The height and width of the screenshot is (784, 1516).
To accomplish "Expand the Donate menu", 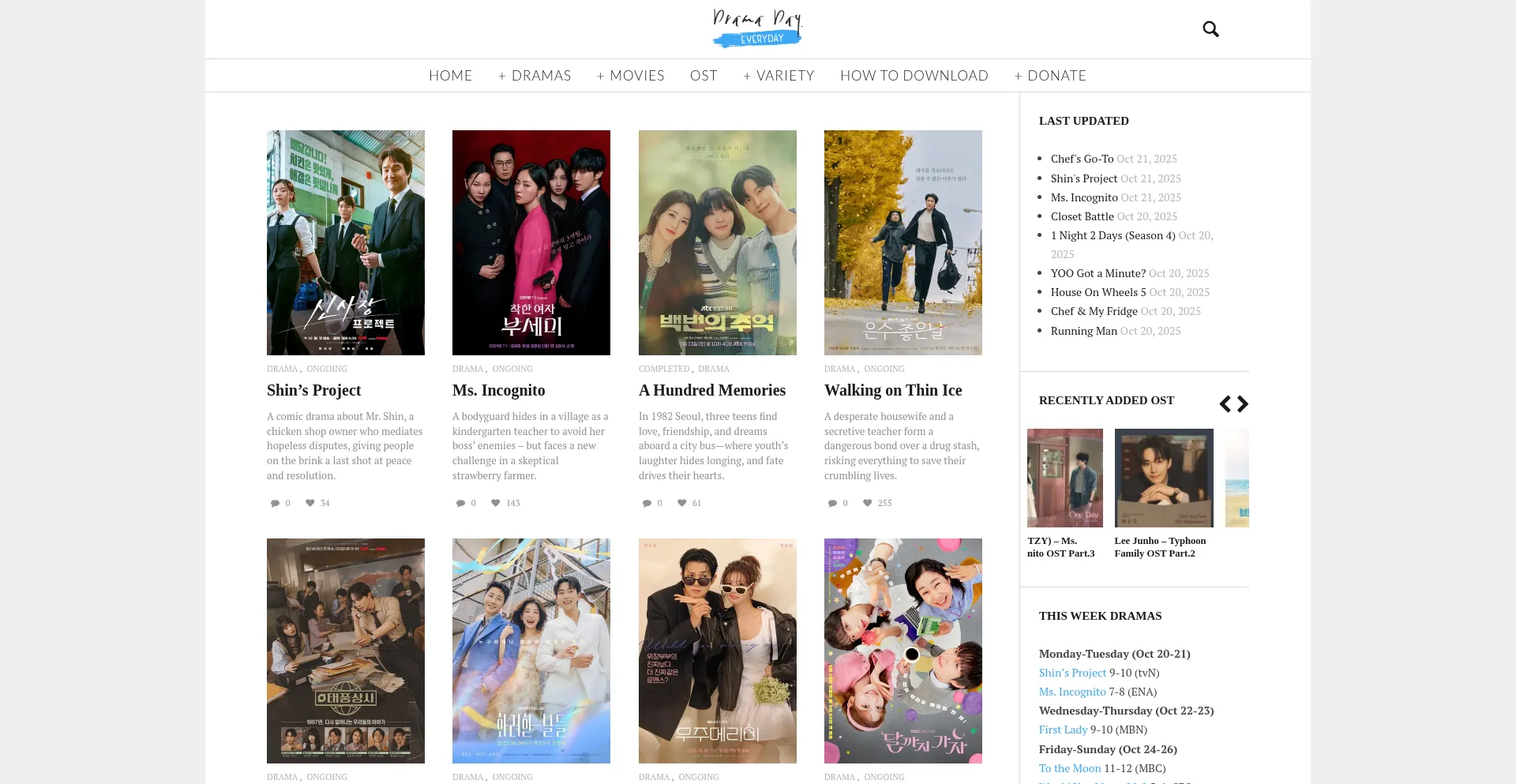I will pyautogui.click(x=1050, y=76).
